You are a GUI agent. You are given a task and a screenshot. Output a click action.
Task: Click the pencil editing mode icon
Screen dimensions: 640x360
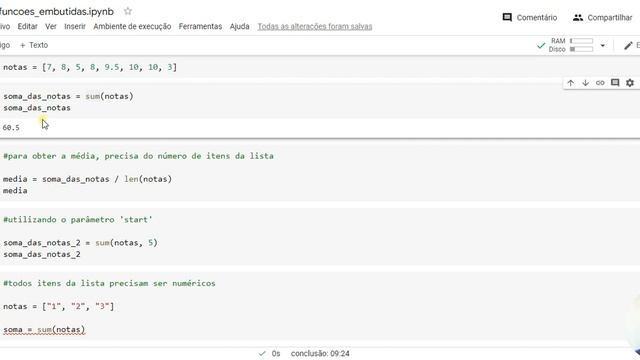click(x=628, y=45)
